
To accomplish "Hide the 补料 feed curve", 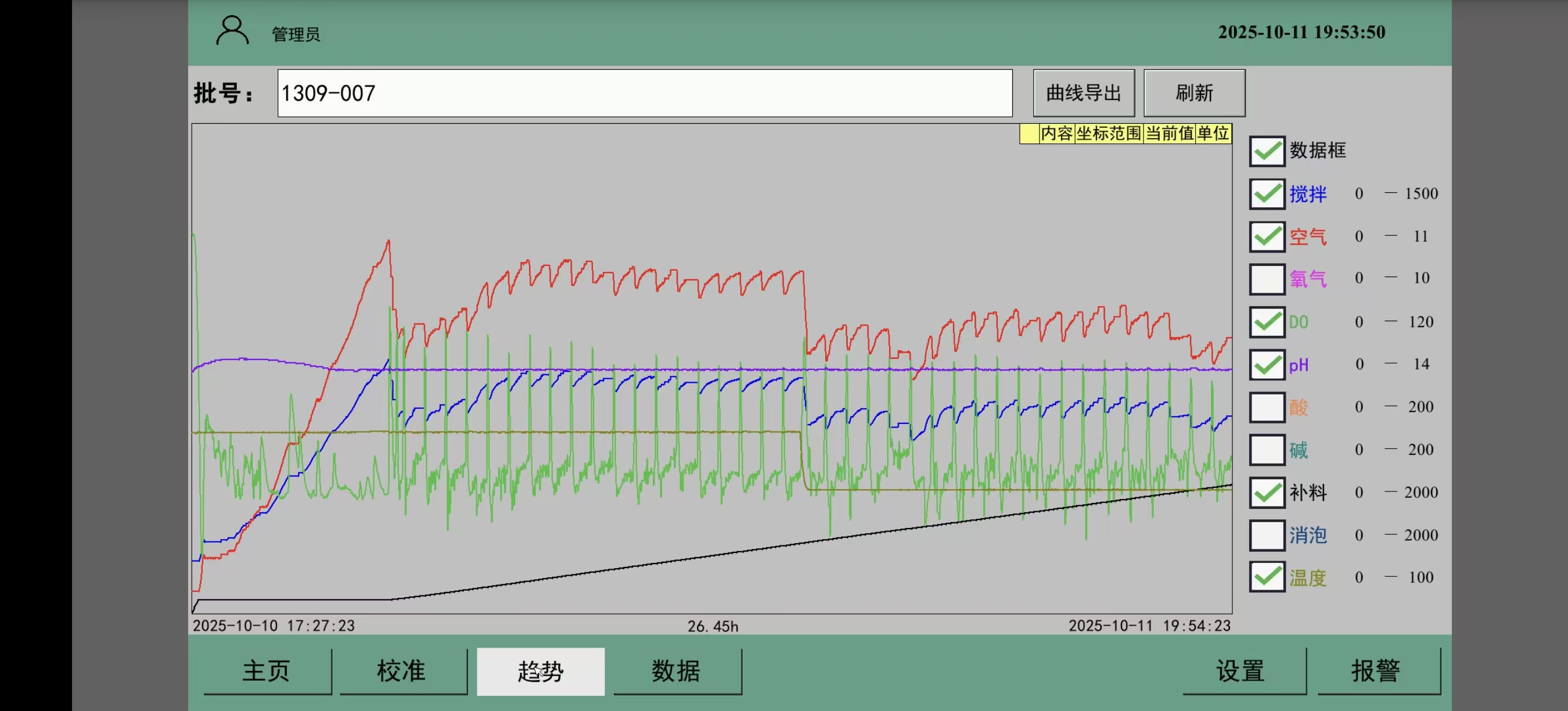I will pyautogui.click(x=1266, y=492).
